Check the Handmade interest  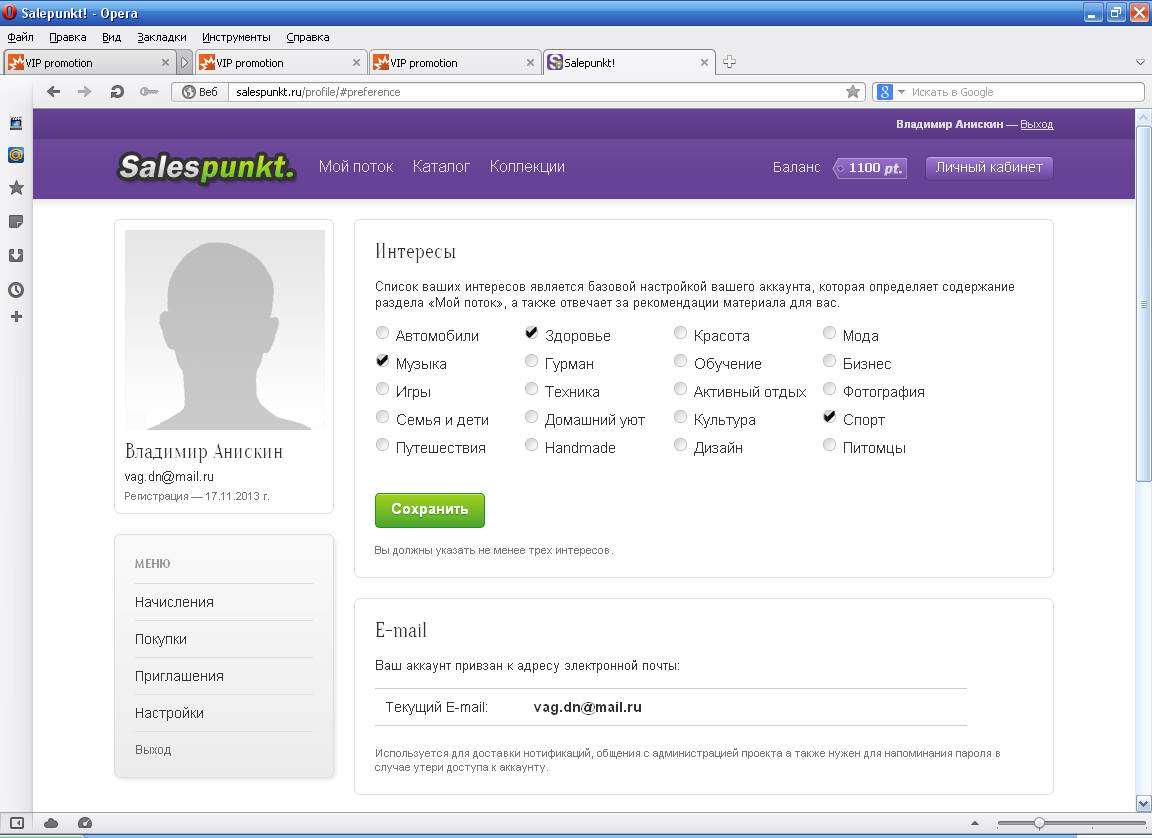(x=531, y=444)
